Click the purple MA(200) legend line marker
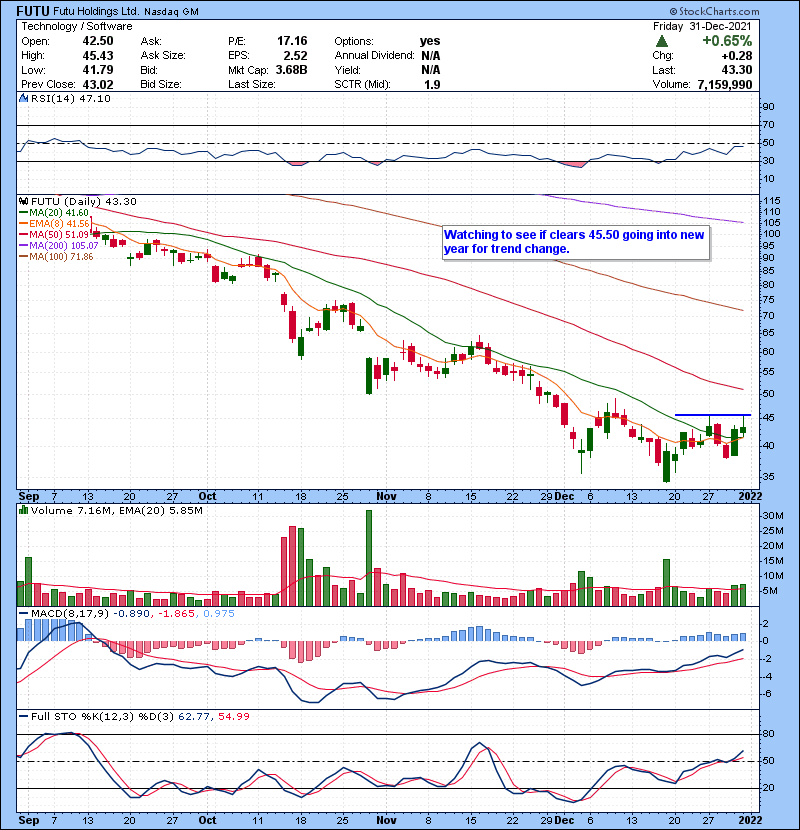Screen dimensions: 800x830 (24, 246)
